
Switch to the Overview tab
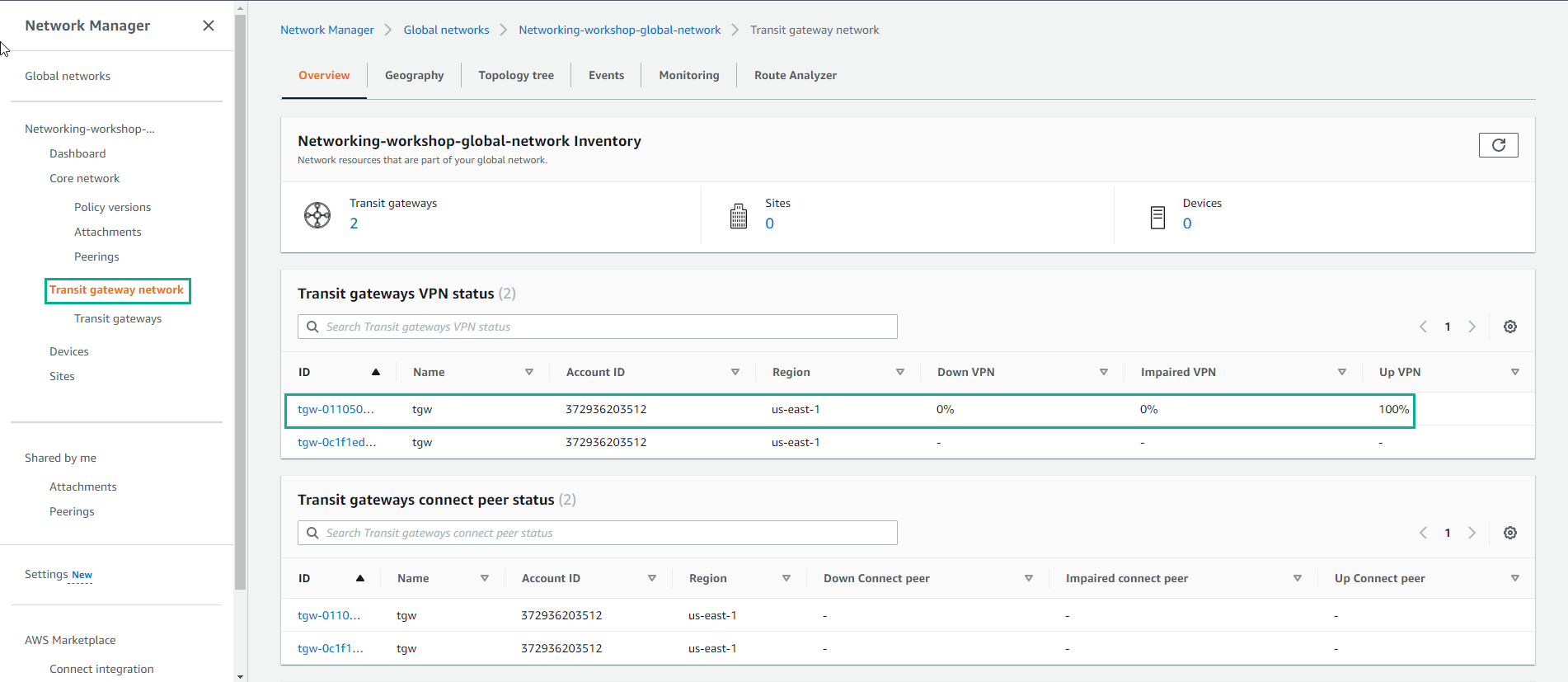pos(324,75)
